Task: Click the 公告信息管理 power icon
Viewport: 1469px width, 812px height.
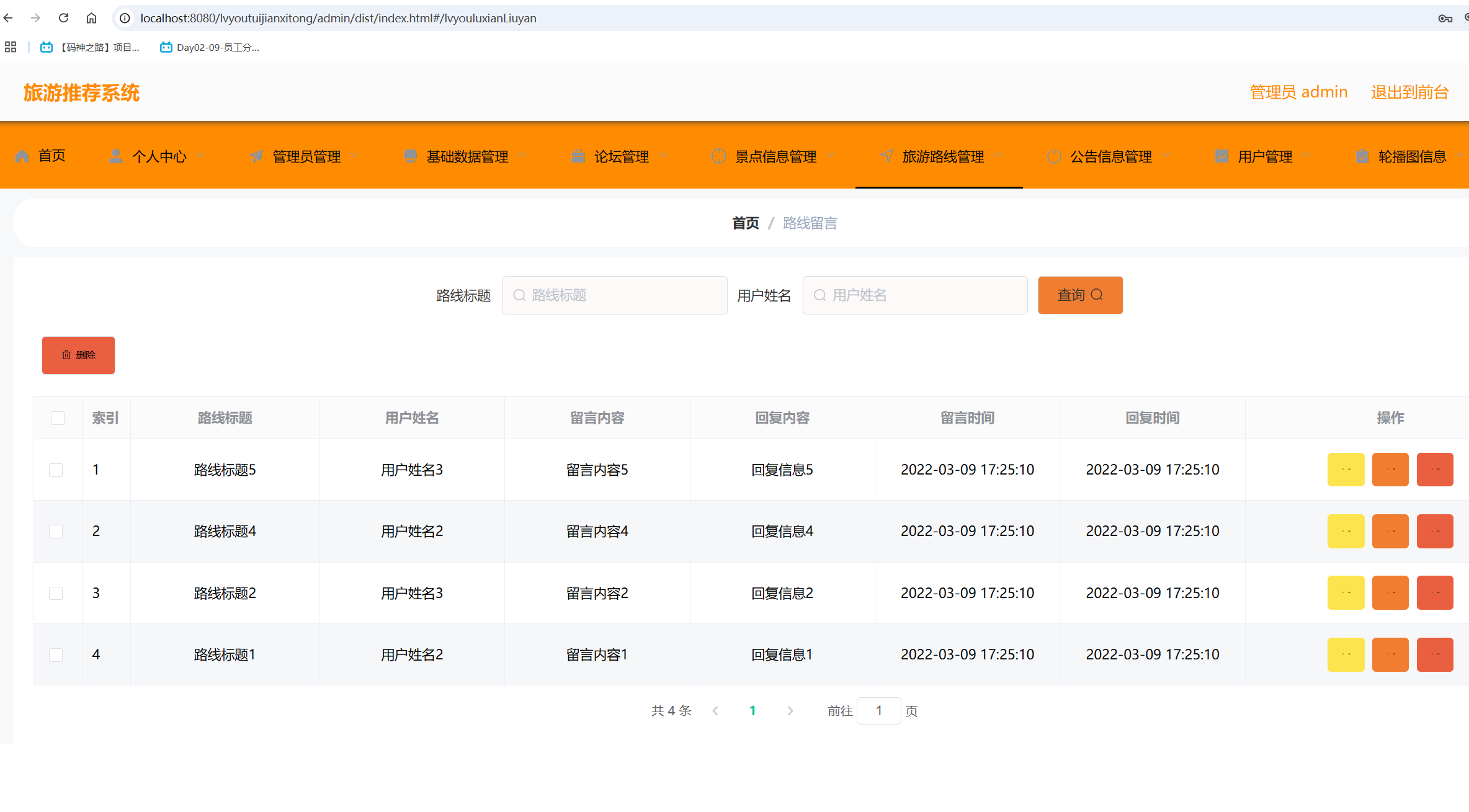Action: tap(1054, 156)
